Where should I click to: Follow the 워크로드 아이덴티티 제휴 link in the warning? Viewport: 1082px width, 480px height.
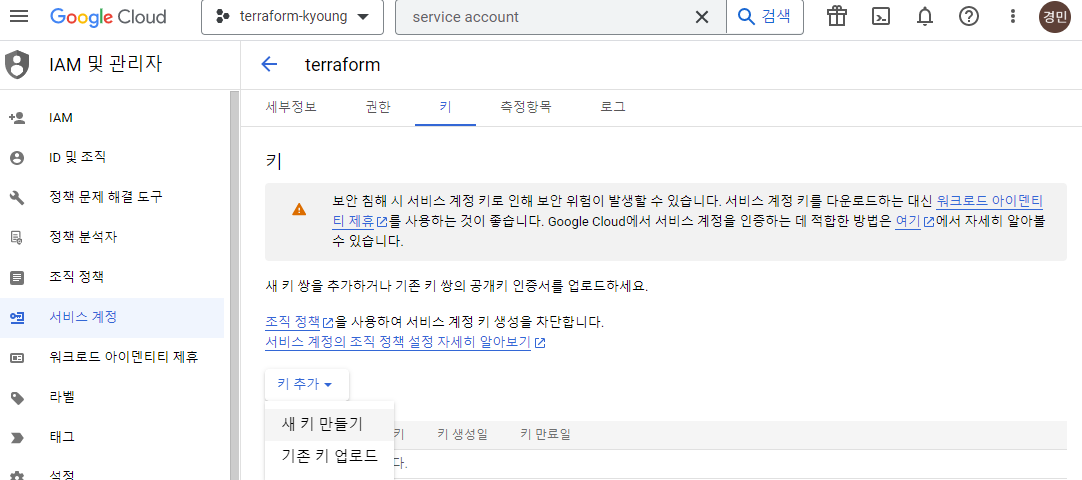pyautogui.click(x=989, y=202)
